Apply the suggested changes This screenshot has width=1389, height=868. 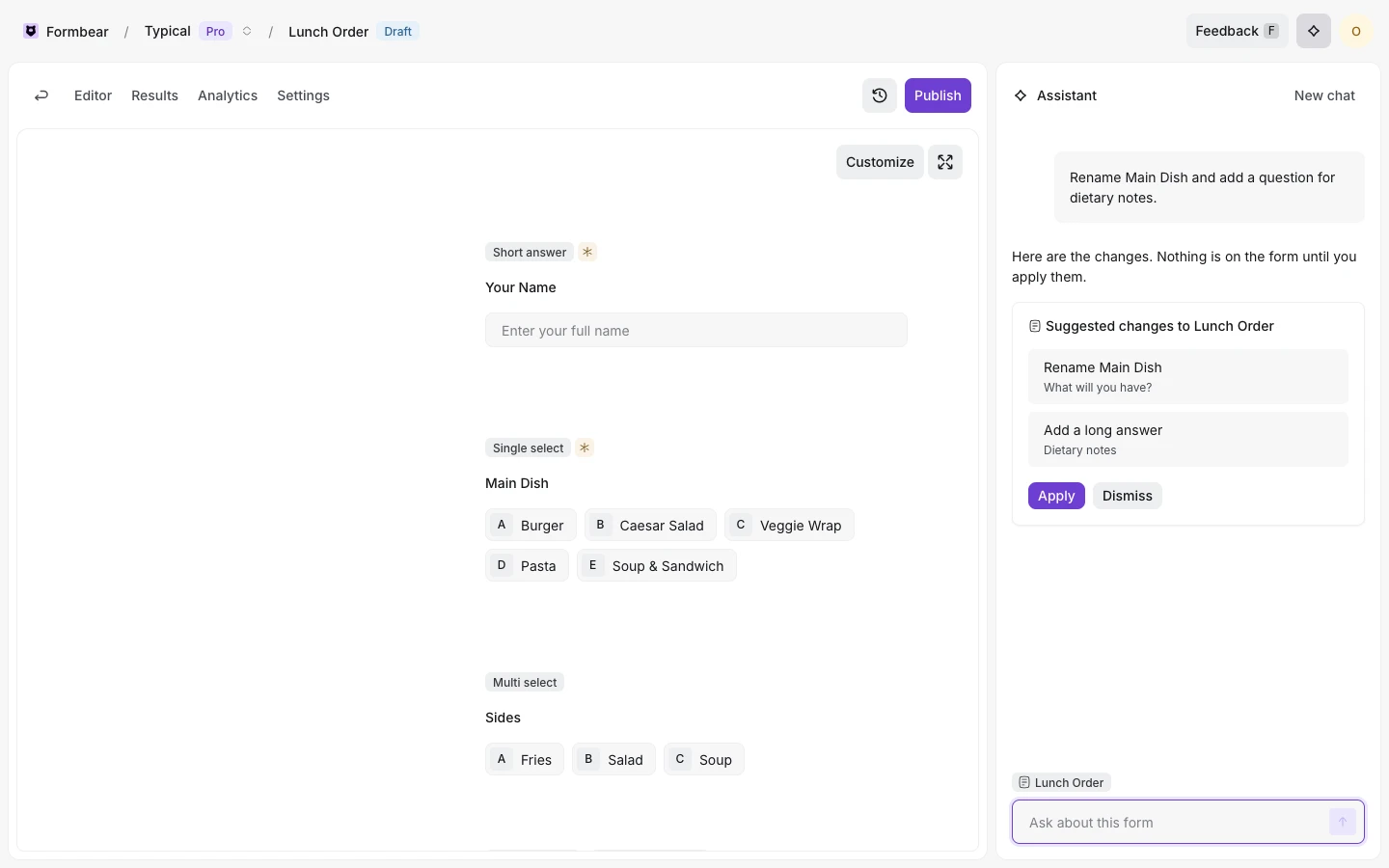point(1056,496)
